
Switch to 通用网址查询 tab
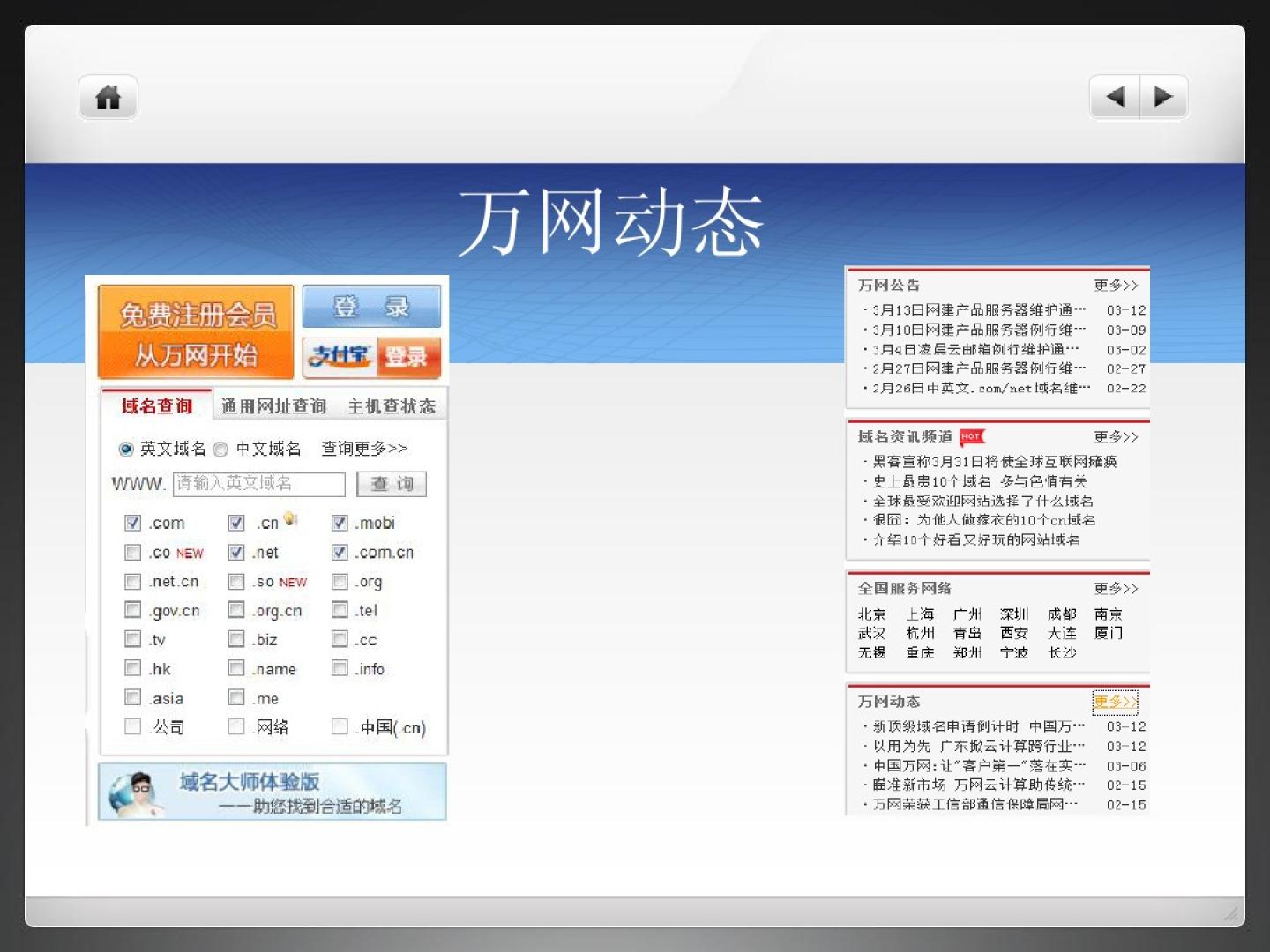click(273, 406)
